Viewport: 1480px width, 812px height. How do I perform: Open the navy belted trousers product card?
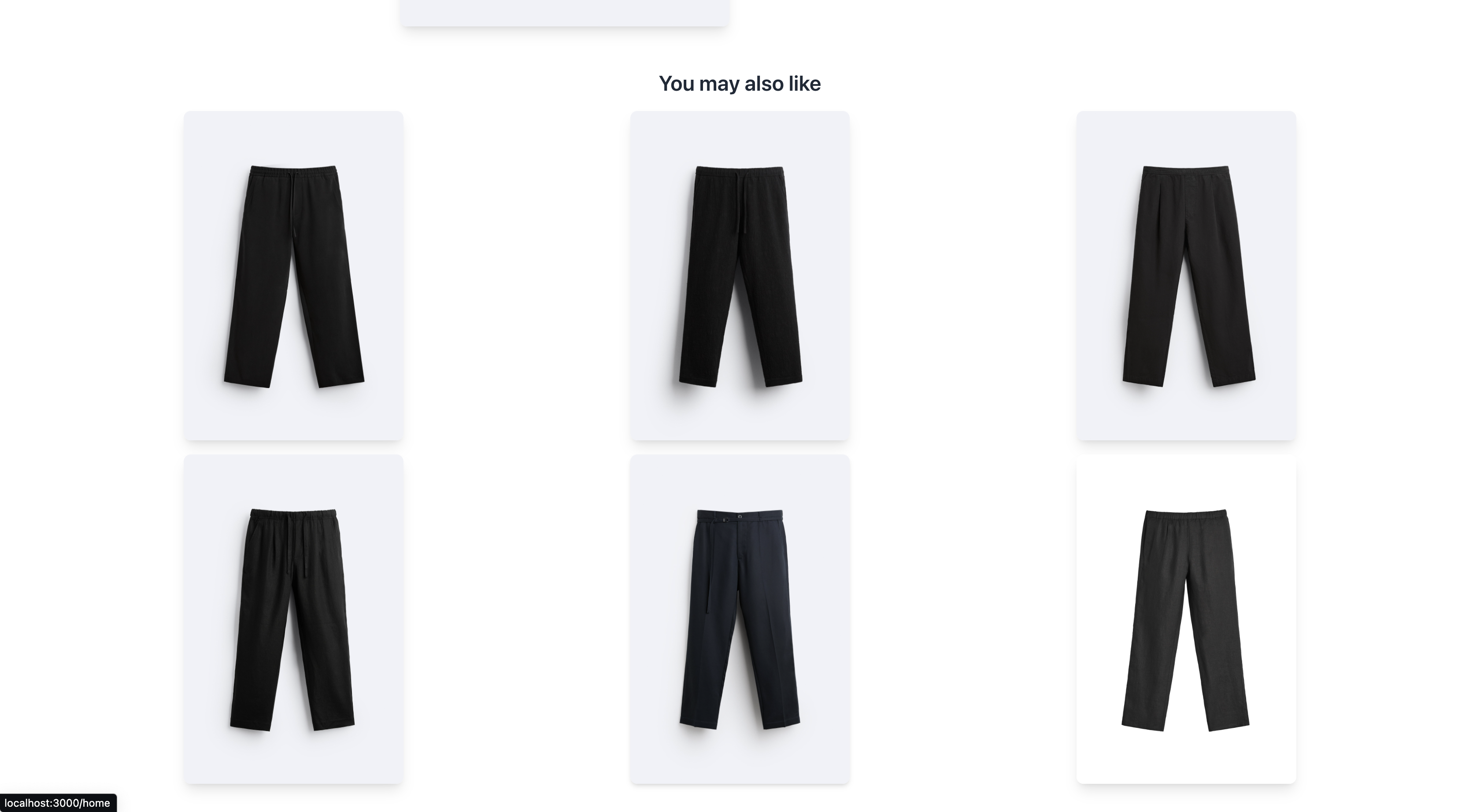click(x=740, y=619)
